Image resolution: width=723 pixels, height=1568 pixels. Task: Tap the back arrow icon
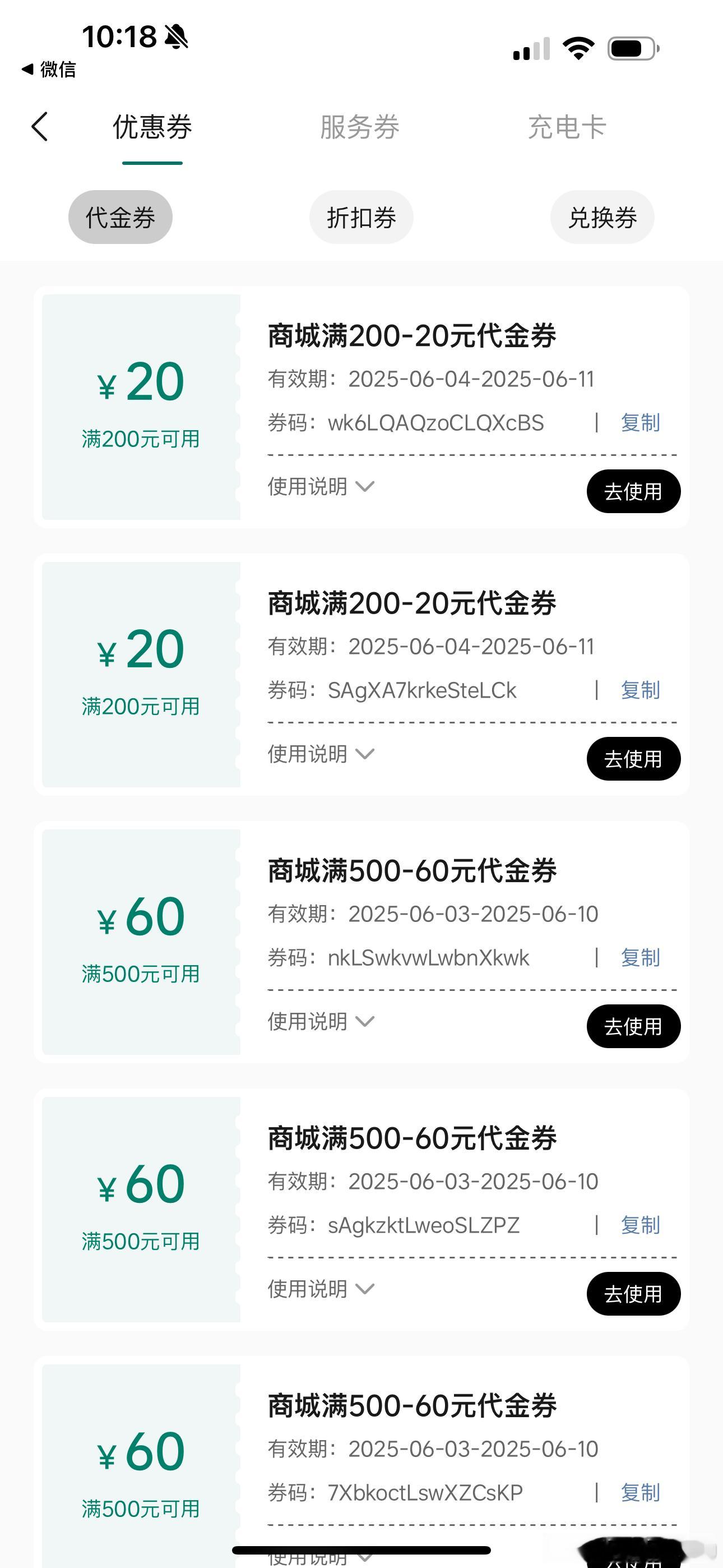point(40,127)
